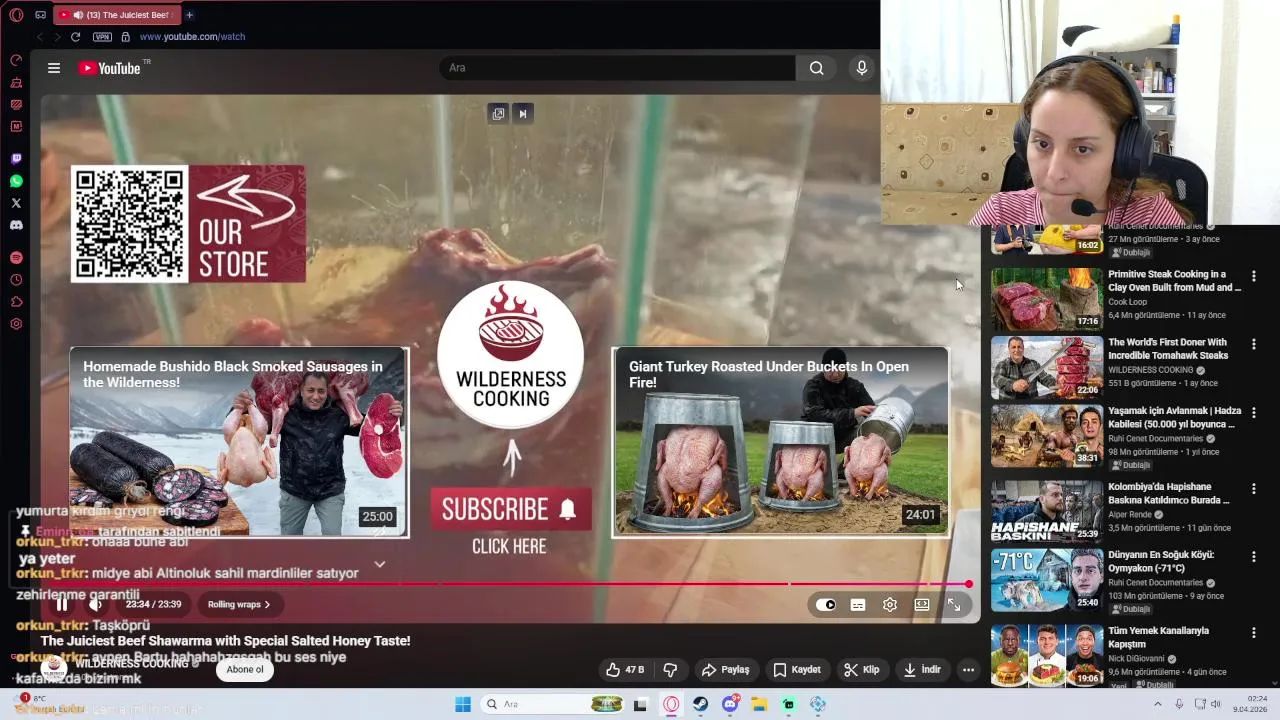
Task: Open options for Primitive Steak Cooking video
Action: (x=1253, y=276)
